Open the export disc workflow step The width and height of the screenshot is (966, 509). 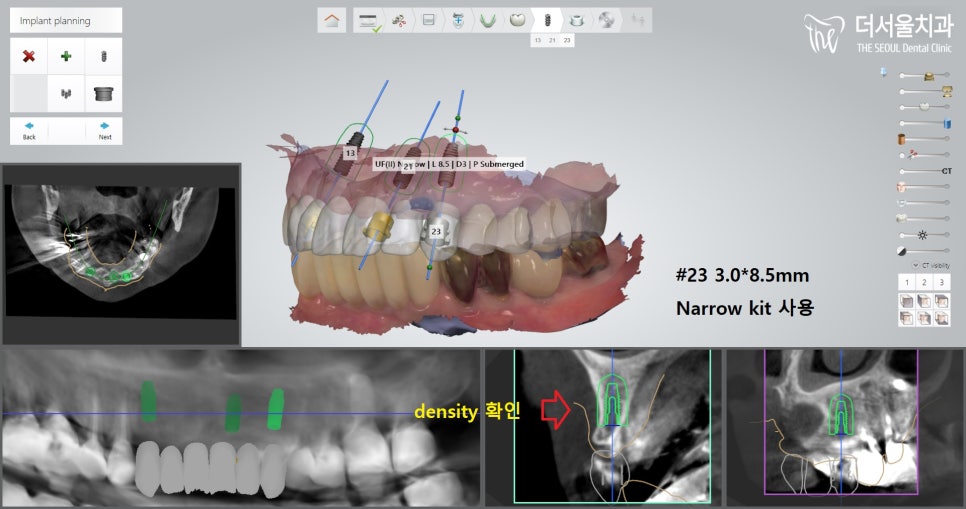[x=606, y=20]
